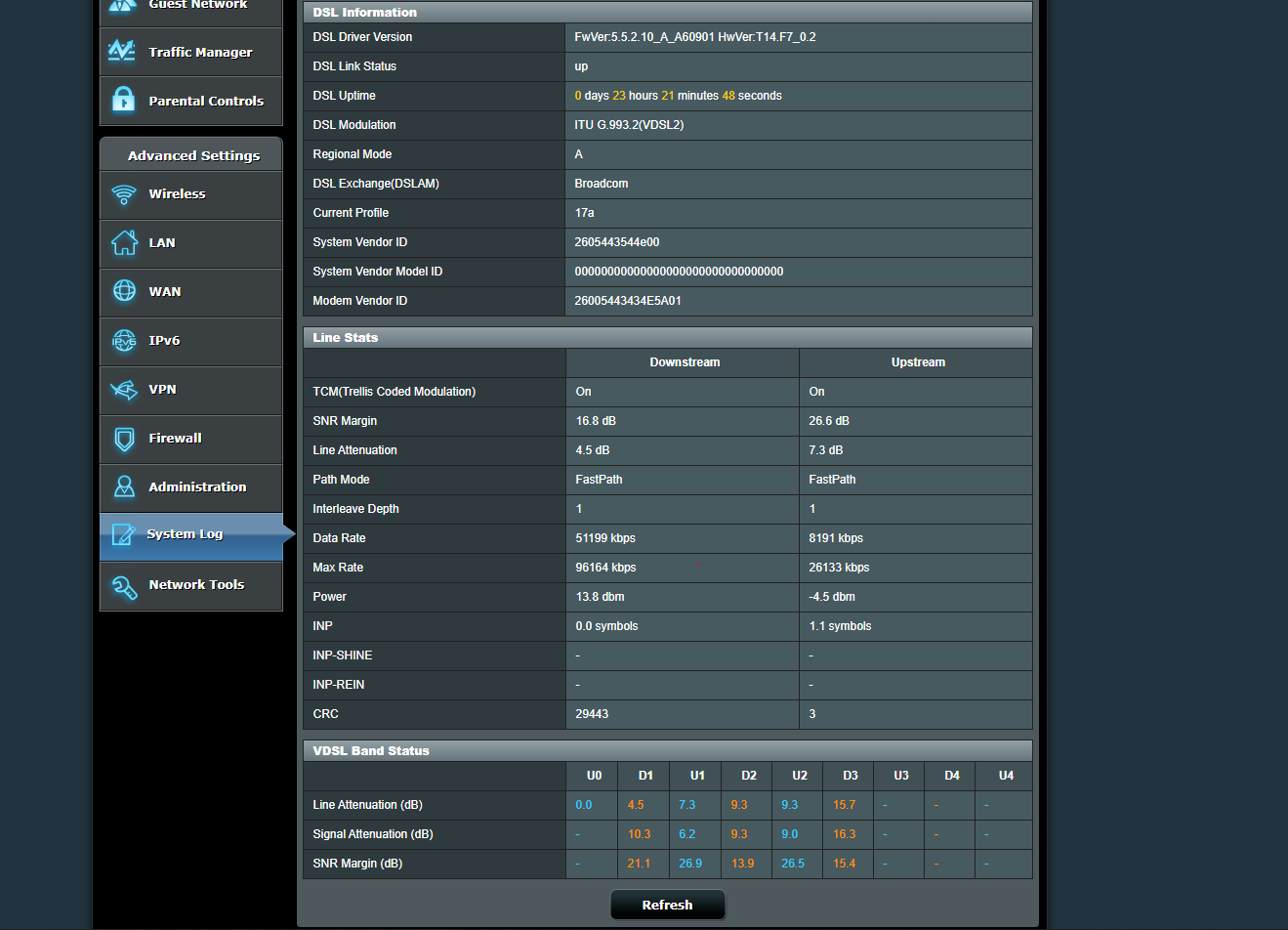Click the IPv6 globe icon
1288x930 pixels.
tap(124, 340)
